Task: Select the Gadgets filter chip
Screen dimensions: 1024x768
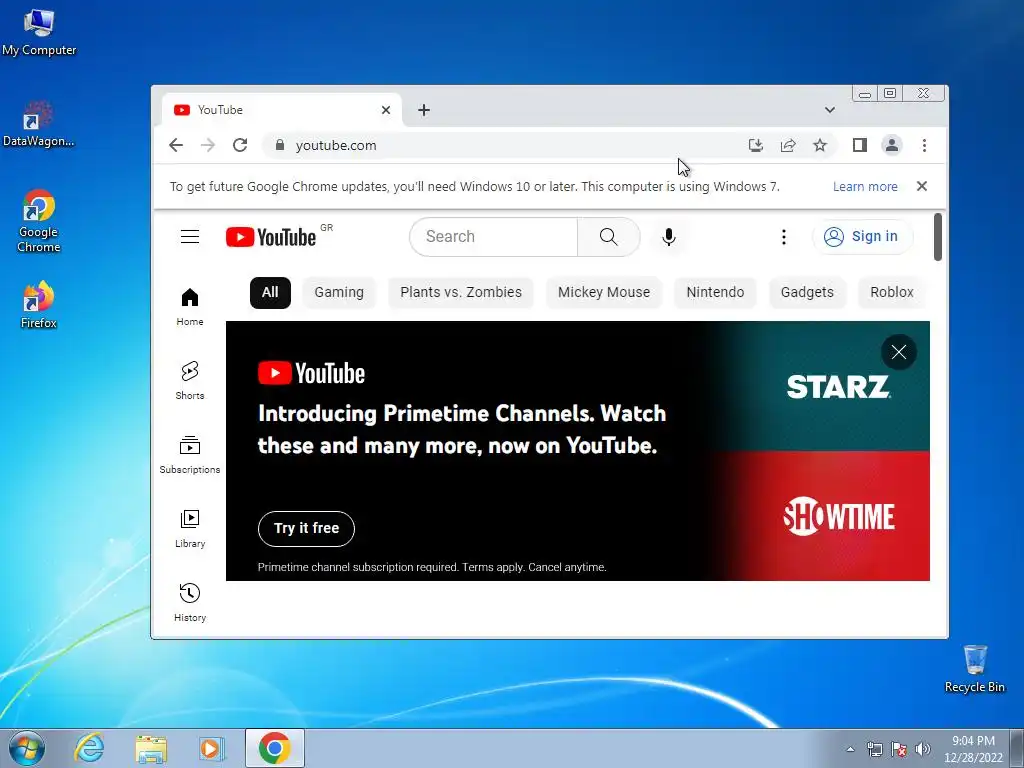Action: coord(807,292)
